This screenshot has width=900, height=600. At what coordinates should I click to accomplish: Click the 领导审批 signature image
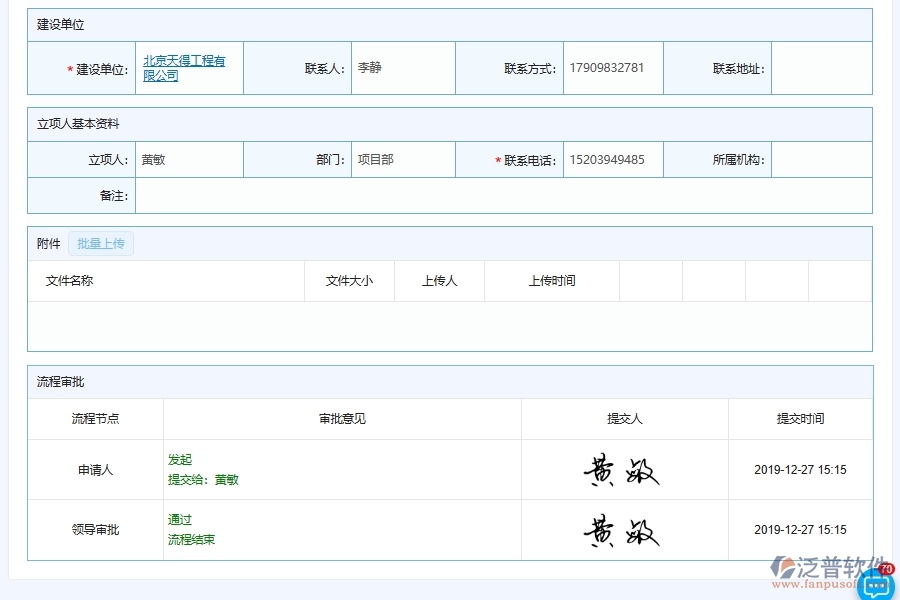[x=622, y=529]
